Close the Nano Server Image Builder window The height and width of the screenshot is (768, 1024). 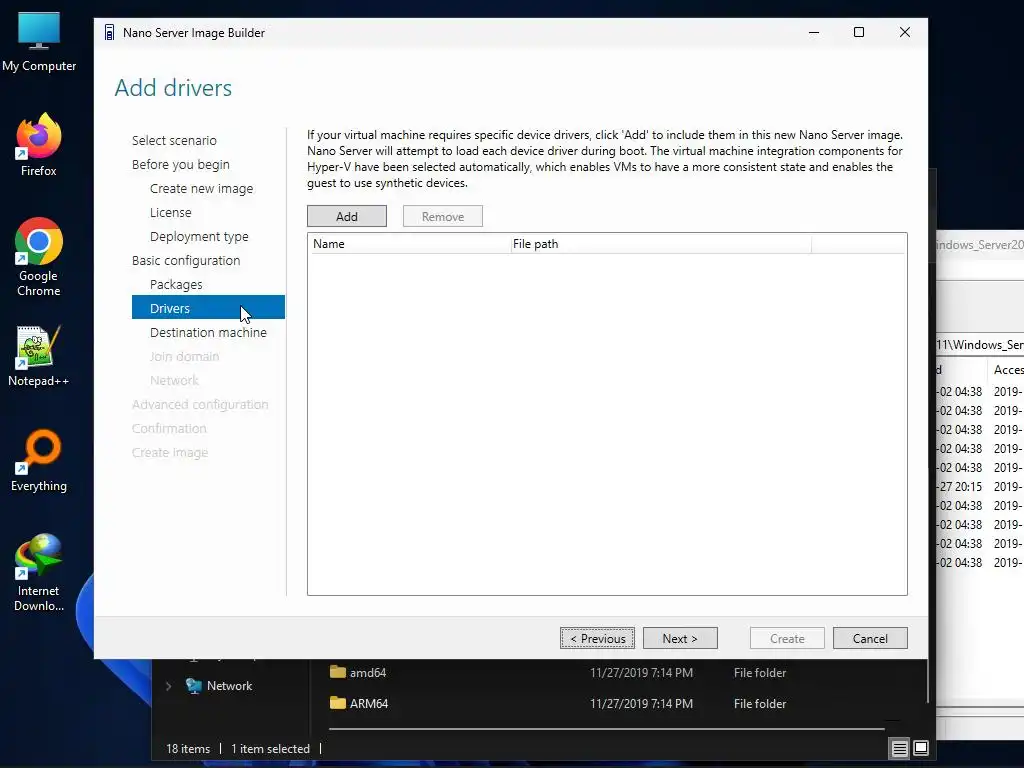pyautogui.click(x=904, y=32)
